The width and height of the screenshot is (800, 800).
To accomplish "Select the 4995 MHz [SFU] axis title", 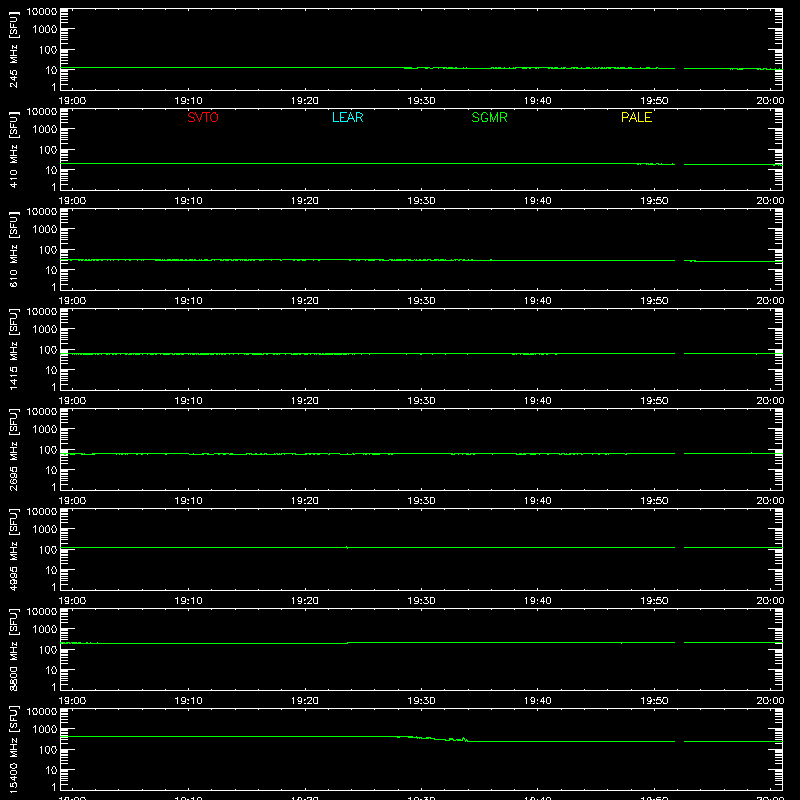I will point(13,549).
